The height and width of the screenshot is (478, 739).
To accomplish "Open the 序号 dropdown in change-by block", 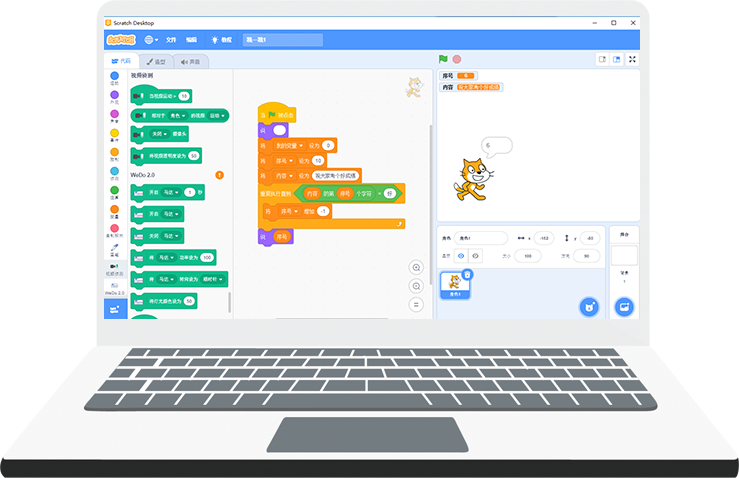I will point(289,211).
